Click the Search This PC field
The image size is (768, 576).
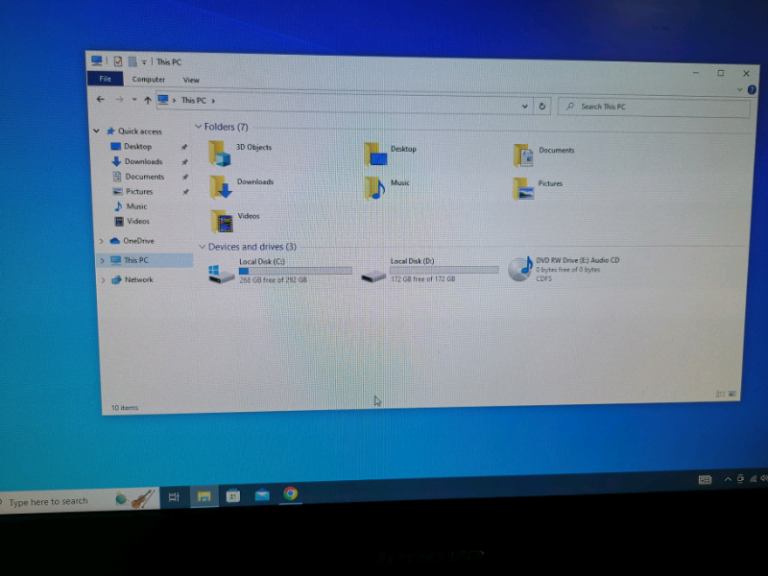655,106
